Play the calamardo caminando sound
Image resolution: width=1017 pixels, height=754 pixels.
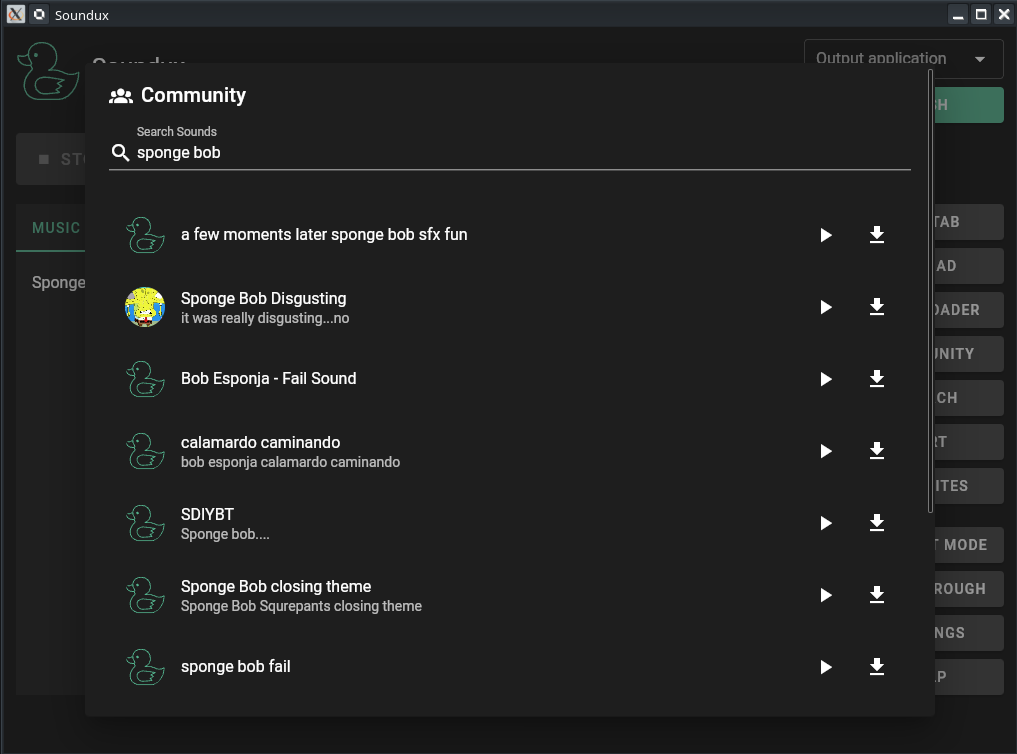click(x=826, y=451)
